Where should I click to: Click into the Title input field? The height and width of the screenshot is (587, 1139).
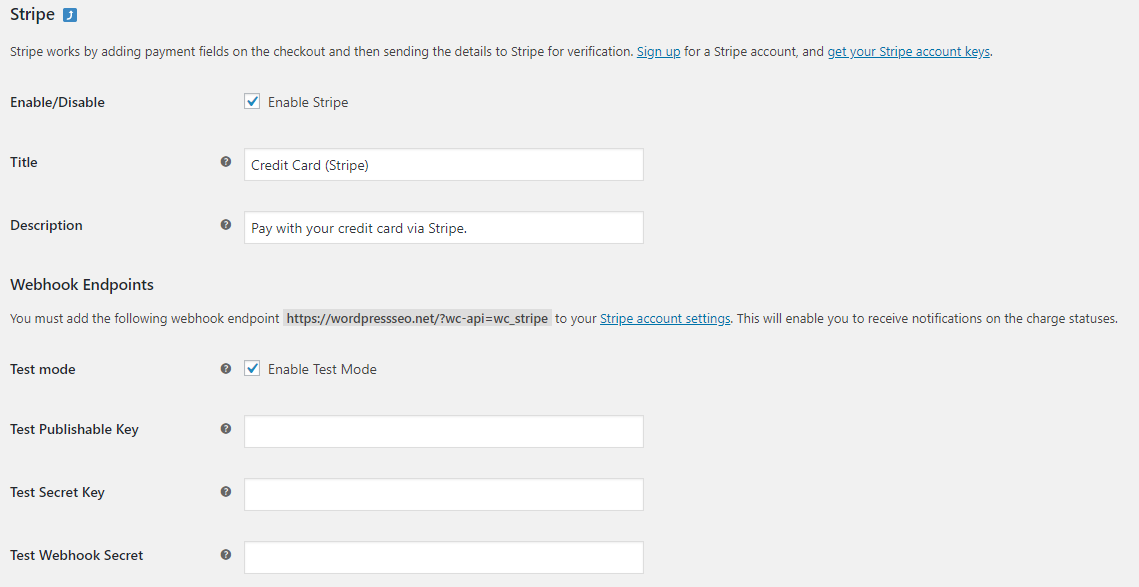tap(444, 165)
